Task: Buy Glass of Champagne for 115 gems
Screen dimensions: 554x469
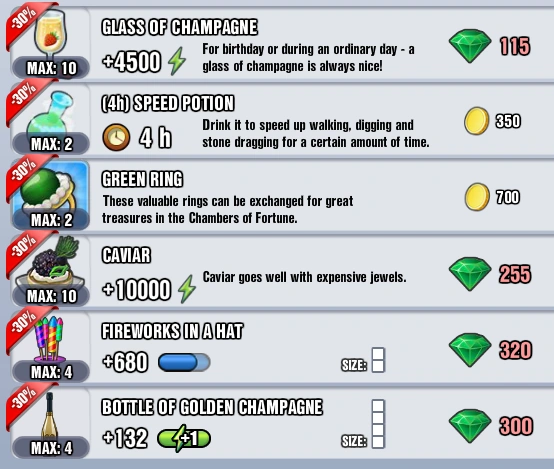Action: point(490,46)
